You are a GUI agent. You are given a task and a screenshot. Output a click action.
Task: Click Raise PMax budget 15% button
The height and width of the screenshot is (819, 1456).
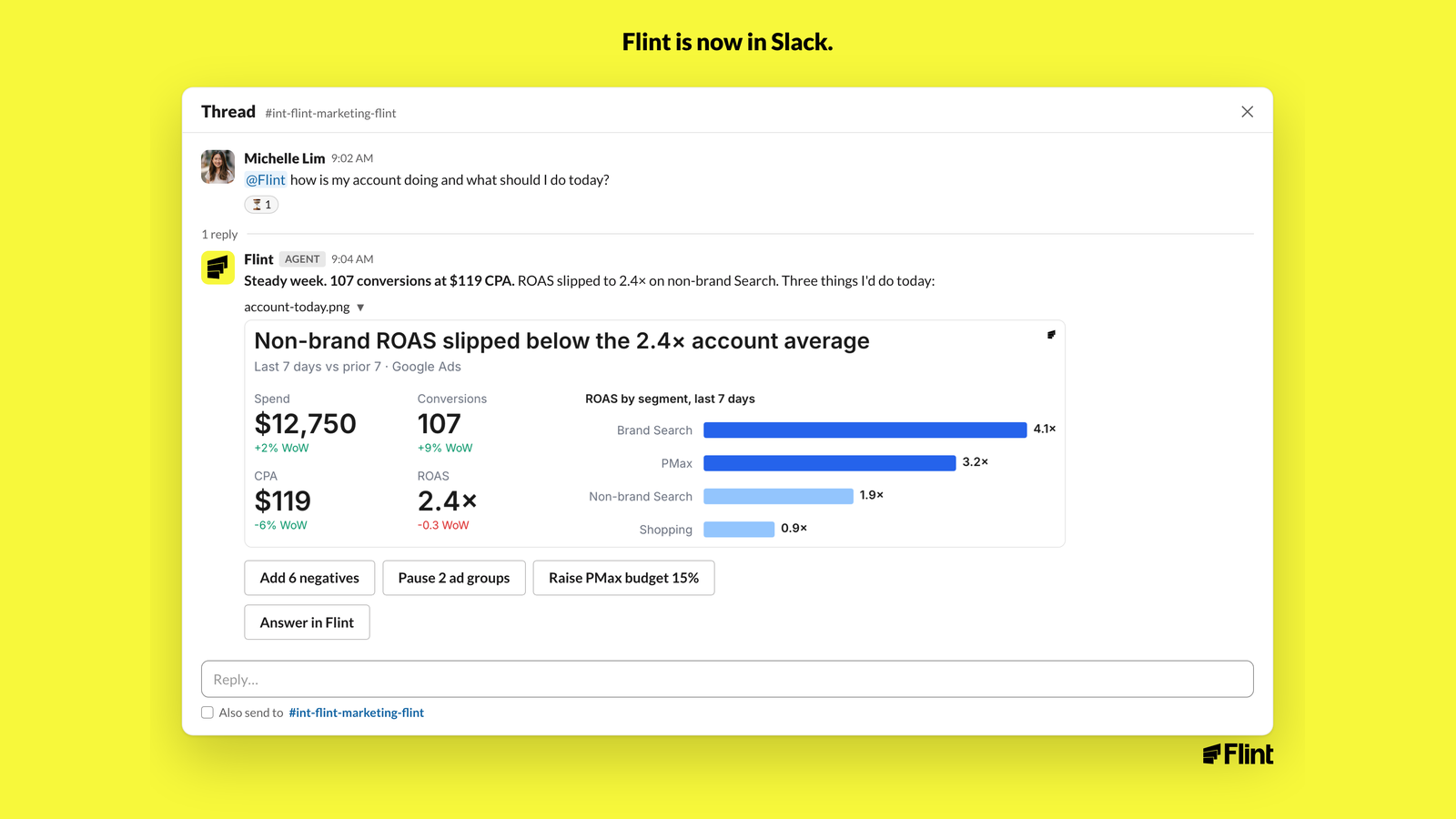[x=623, y=578]
